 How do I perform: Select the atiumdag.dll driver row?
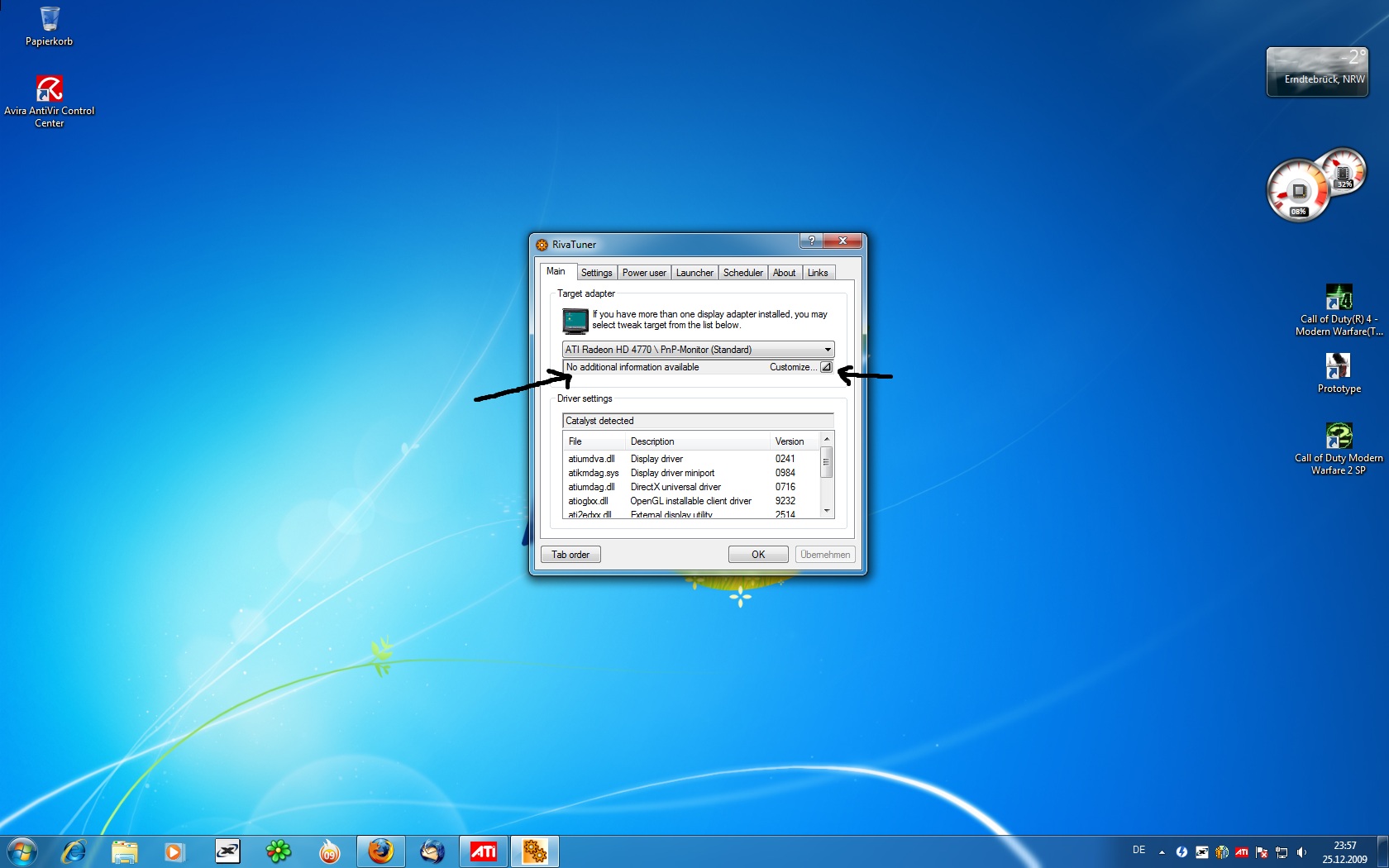click(x=691, y=487)
